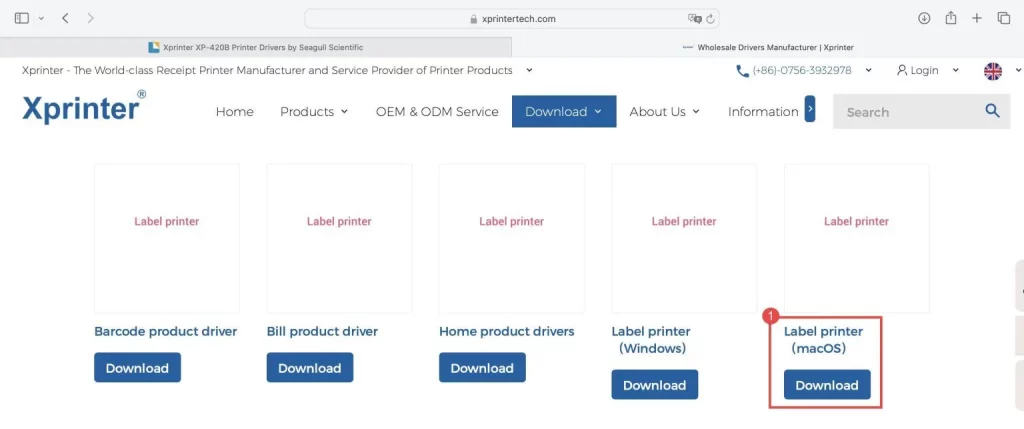Viewport: 1024px width, 429px height.
Task: Open the OEM & ODM Service menu
Action: click(x=437, y=112)
